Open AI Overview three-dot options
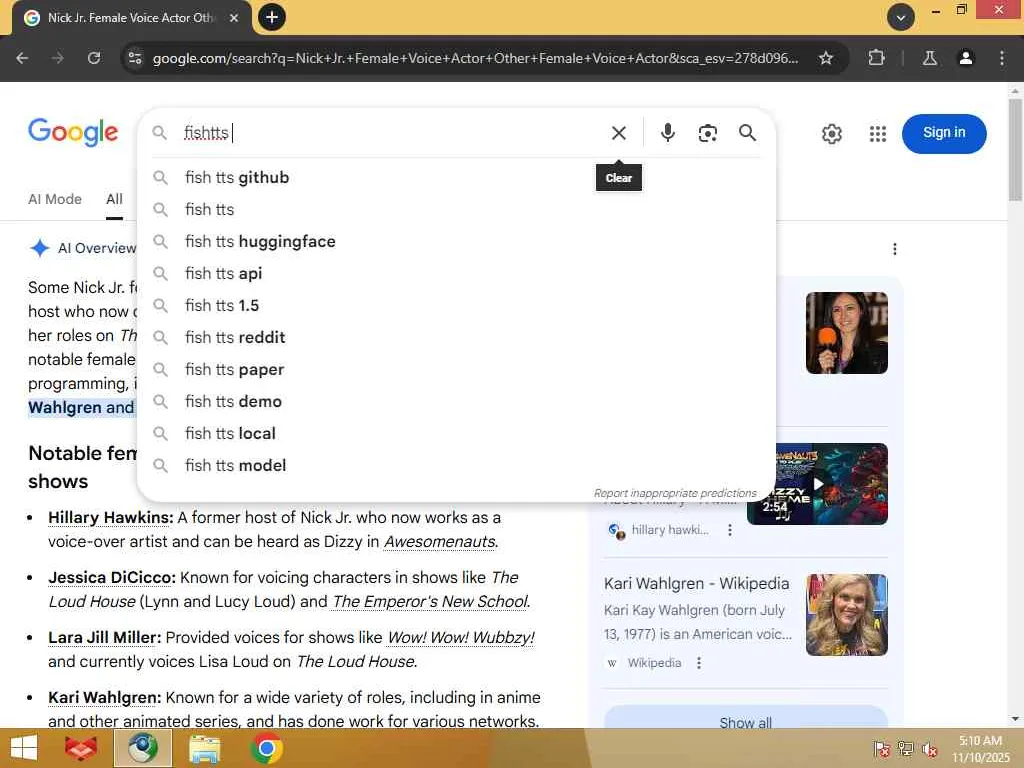Viewport: 1024px width, 768px height. 895,249
